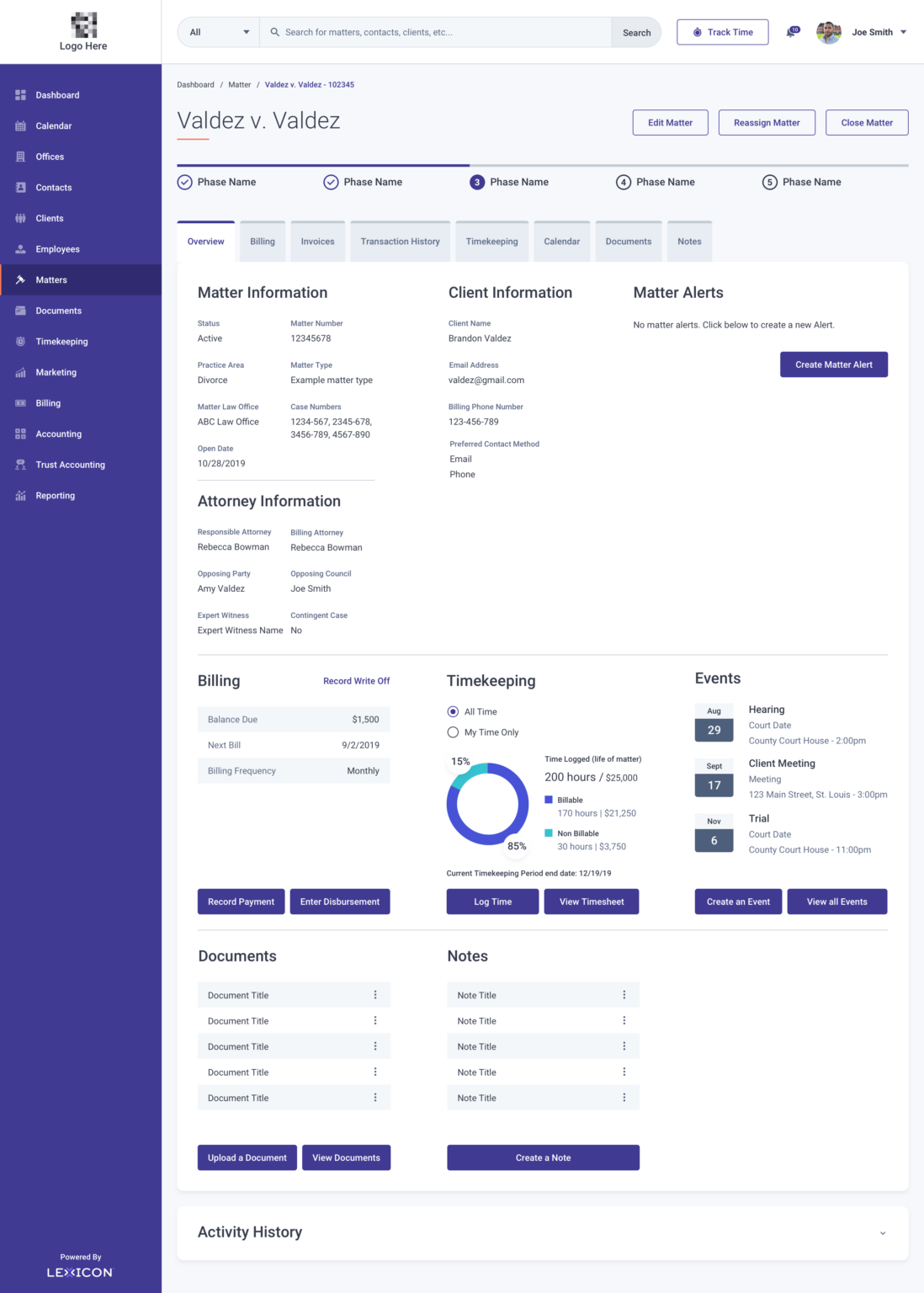Screen dimensions: 924x1293
Task: Click Create Matter Alert button
Action: (x=834, y=364)
